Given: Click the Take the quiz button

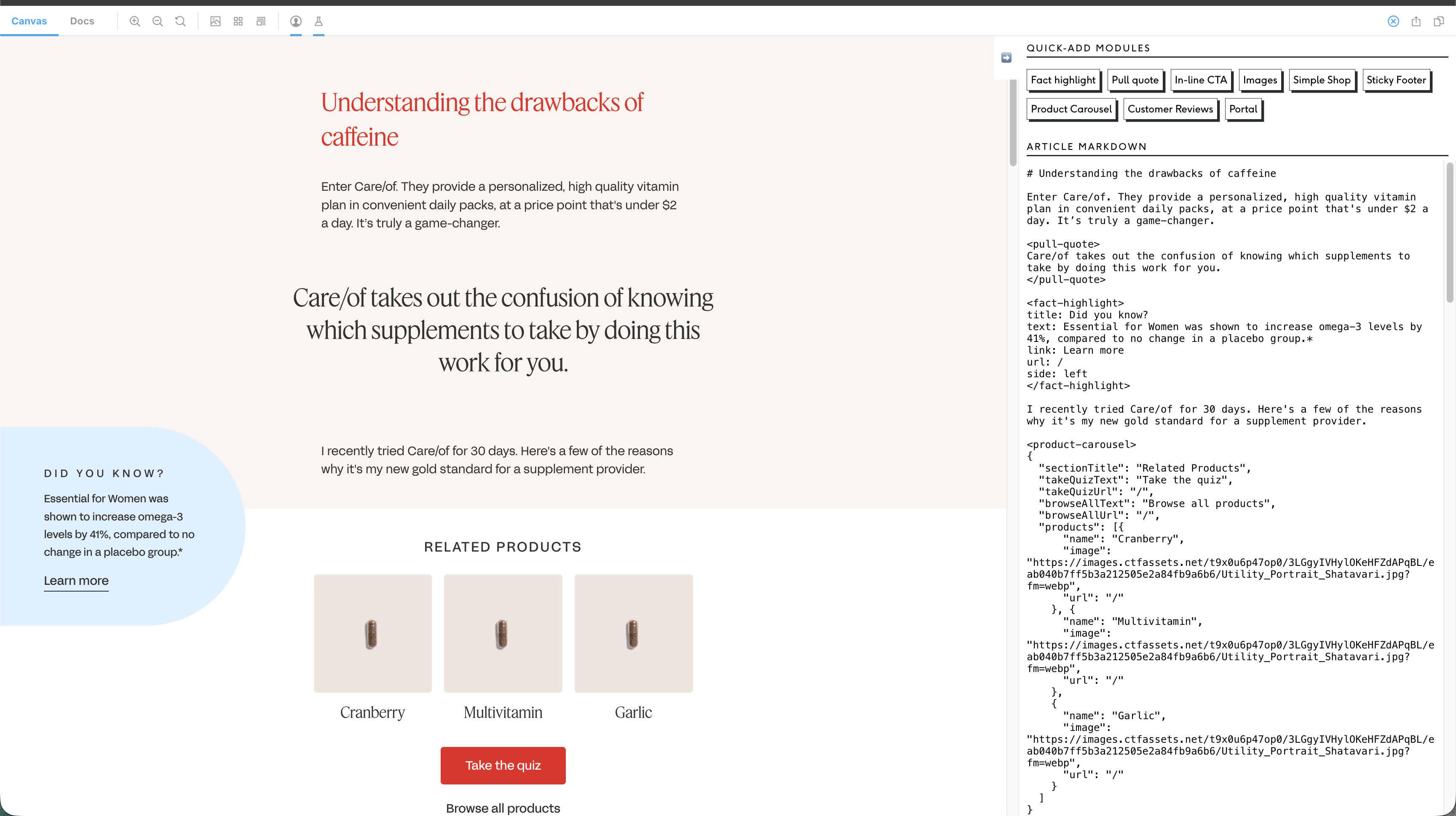Looking at the screenshot, I should click(x=503, y=765).
